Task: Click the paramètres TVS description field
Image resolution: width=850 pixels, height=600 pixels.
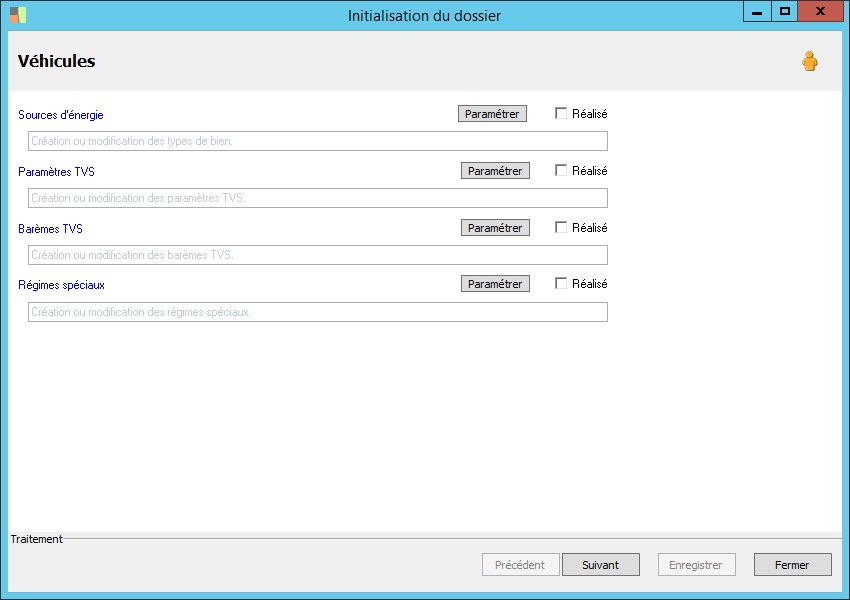Action: [x=318, y=198]
